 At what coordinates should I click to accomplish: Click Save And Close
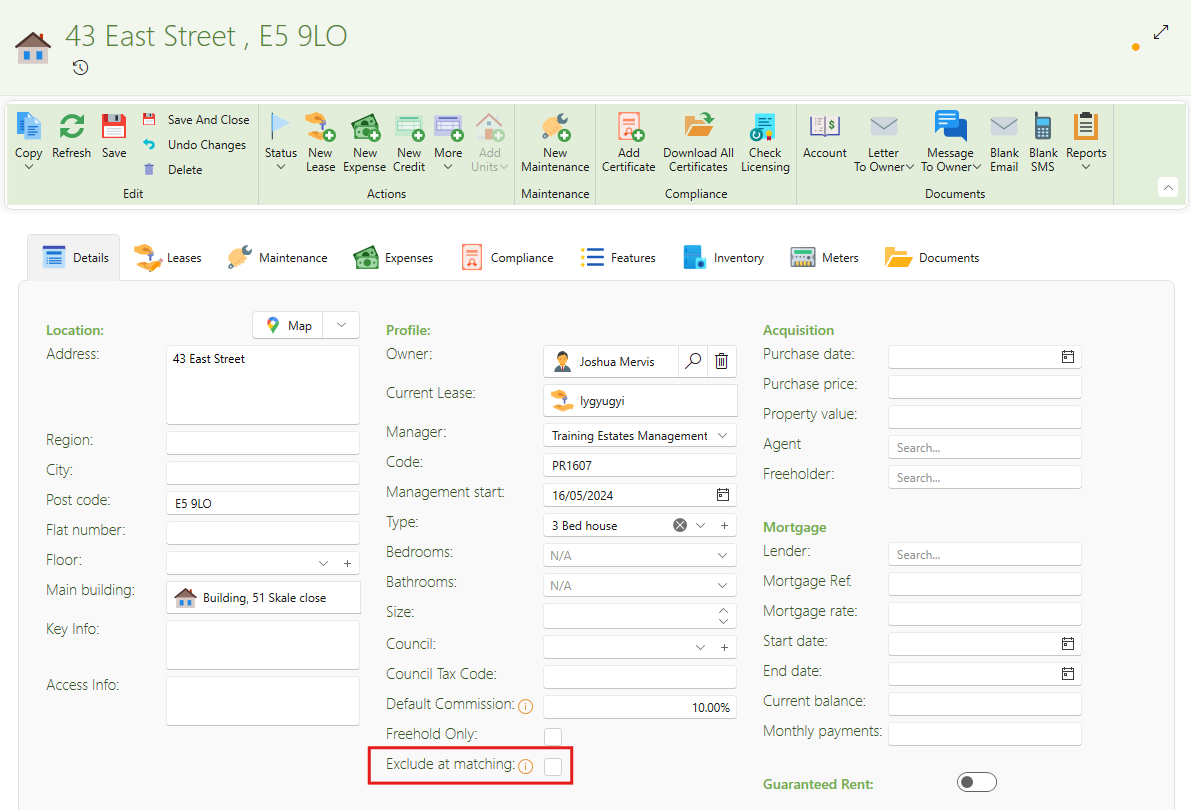[196, 119]
